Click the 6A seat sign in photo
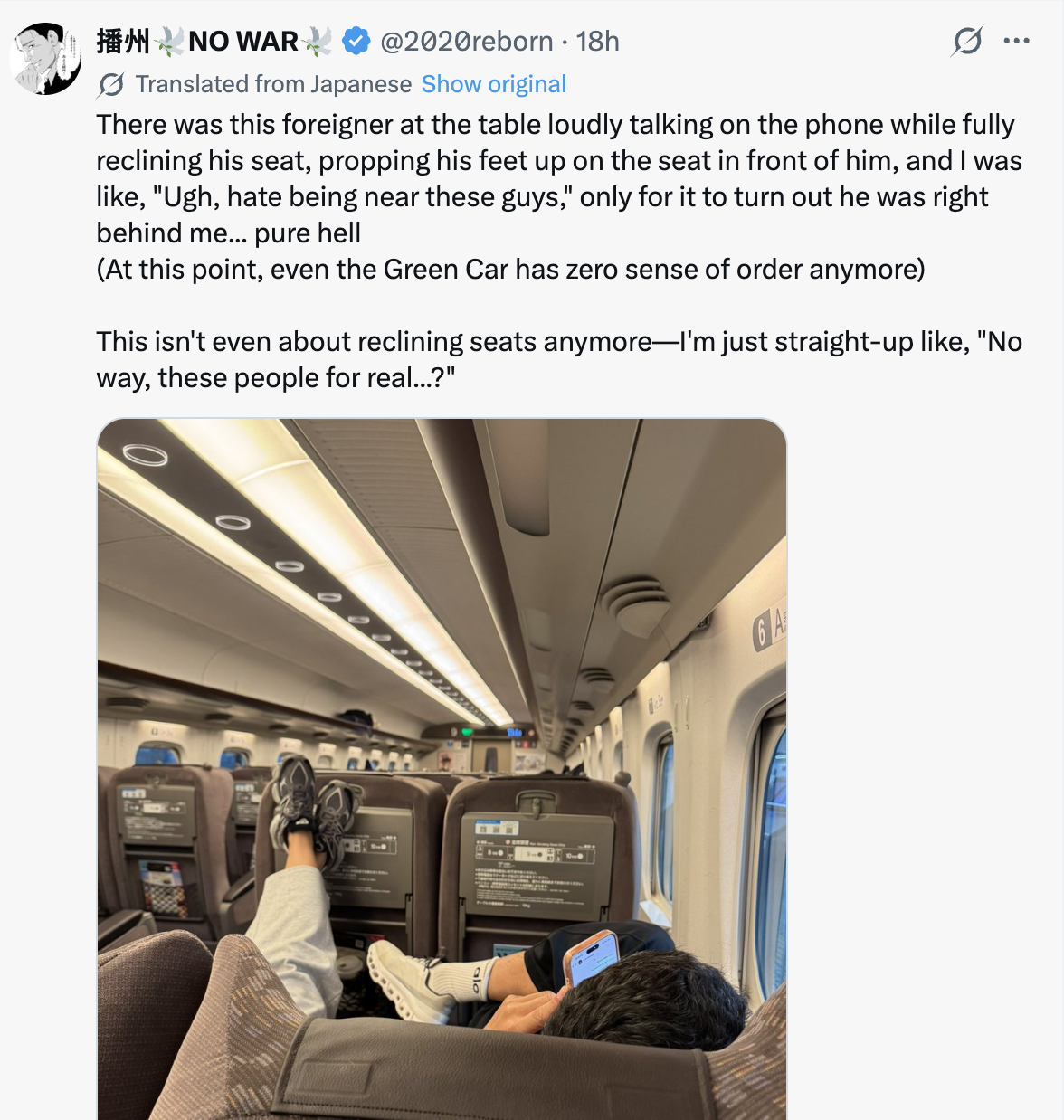 click(x=770, y=627)
